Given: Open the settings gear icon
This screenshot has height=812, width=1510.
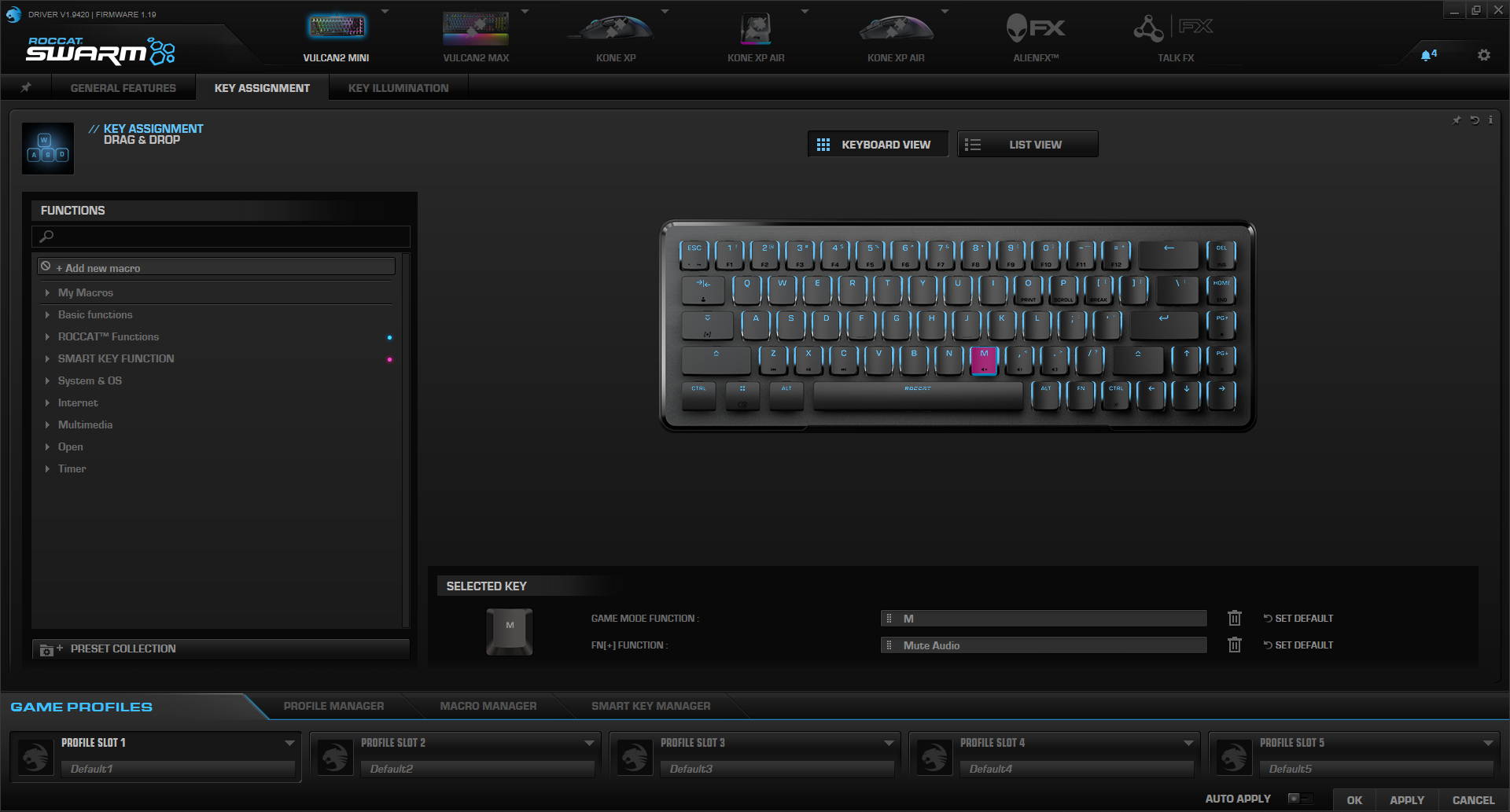Looking at the screenshot, I should (1484, 55).
